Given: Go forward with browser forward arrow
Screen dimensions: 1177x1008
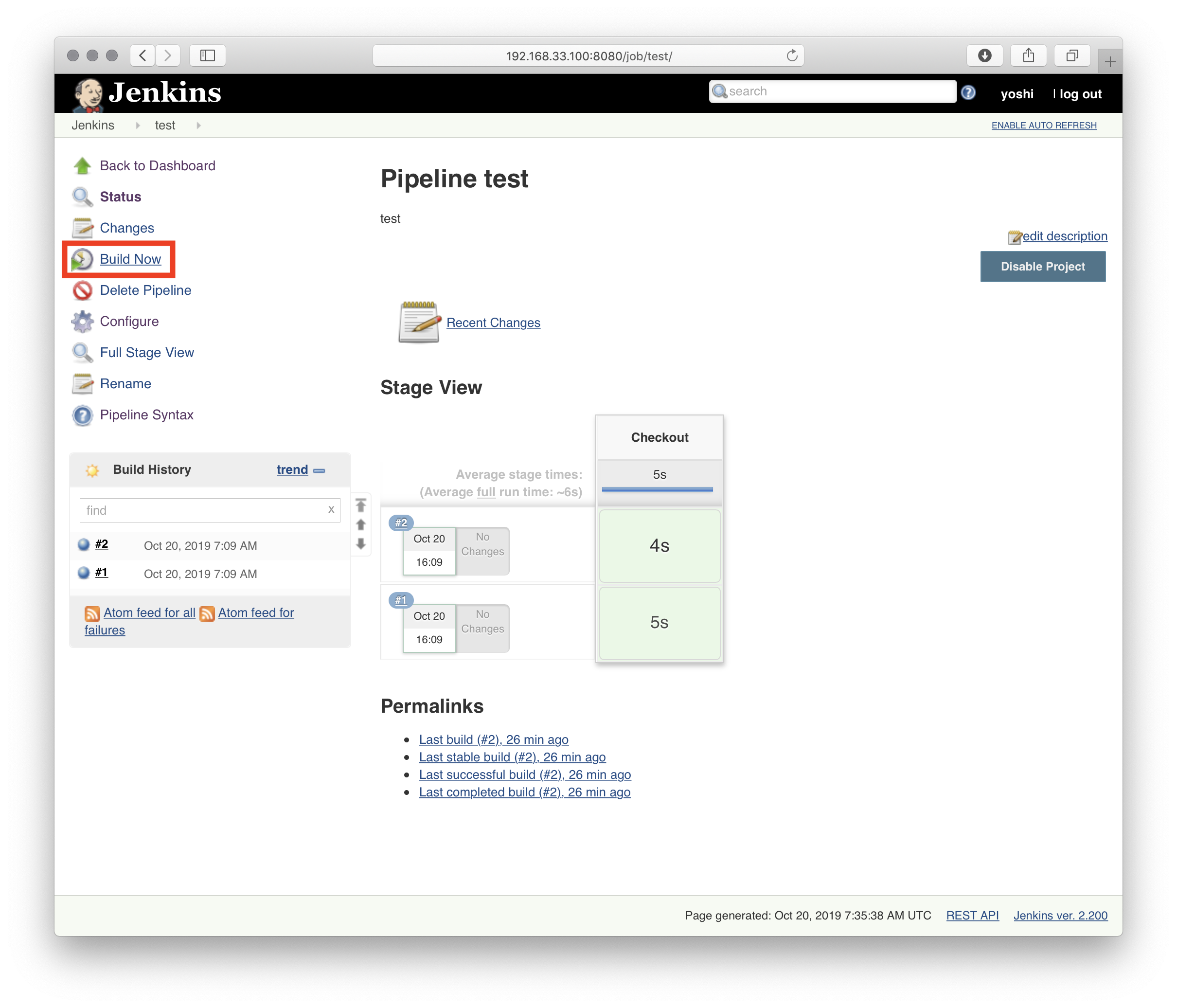Looking at the screenshot, I should pyautogui.click(x=168, y=55).
